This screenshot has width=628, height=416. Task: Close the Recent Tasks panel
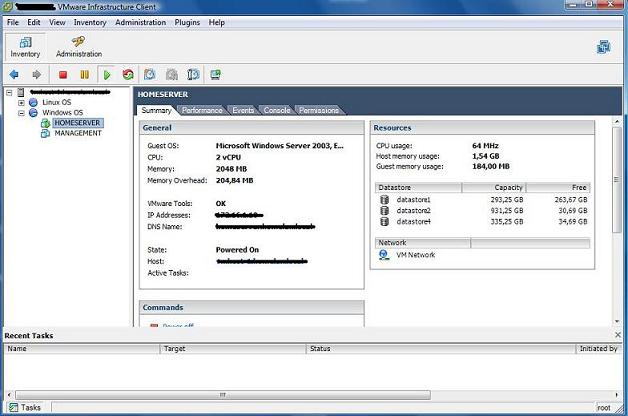618,335
